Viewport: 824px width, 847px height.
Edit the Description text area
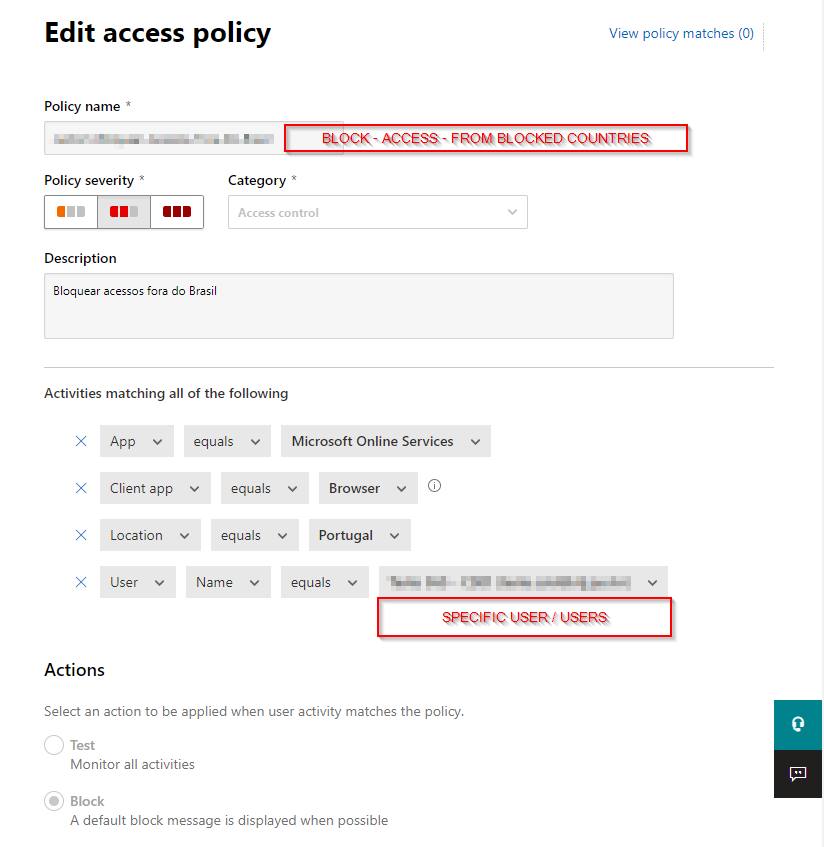click(360, 307)
